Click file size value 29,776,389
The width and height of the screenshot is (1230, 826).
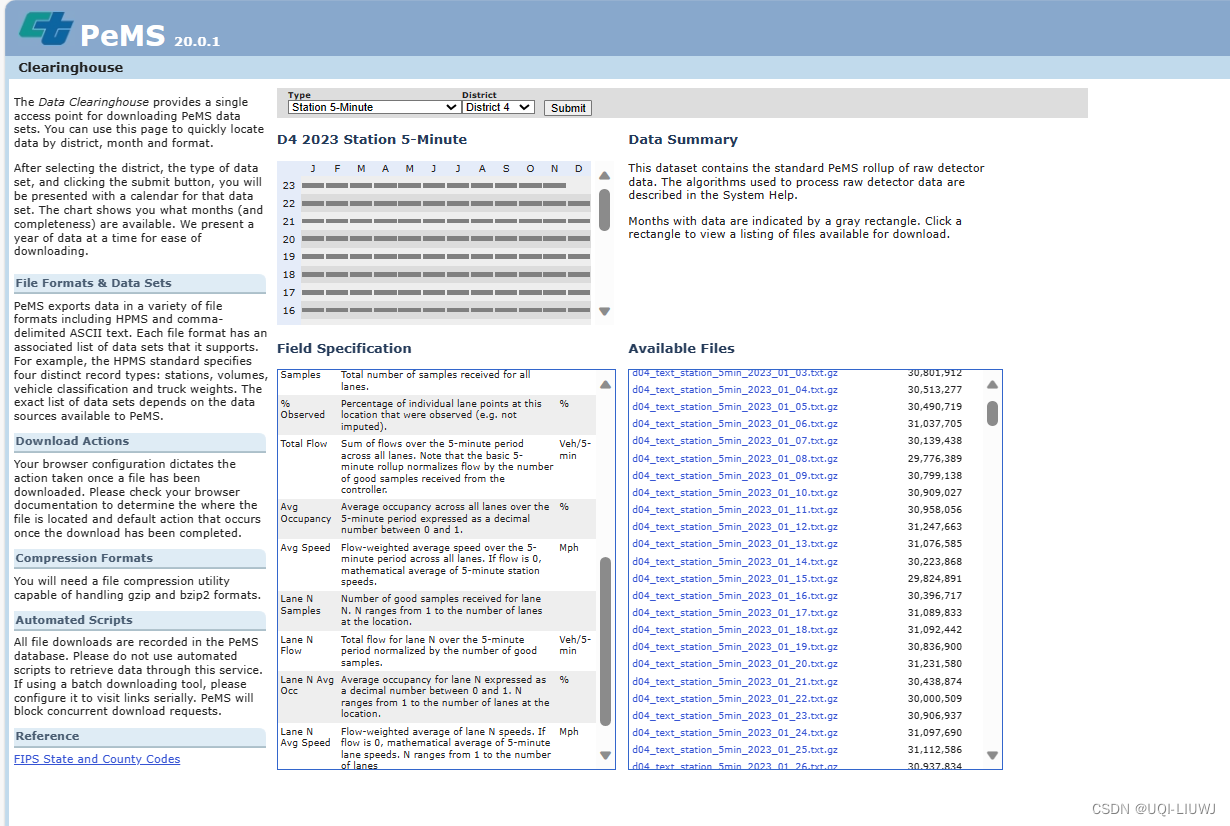coord(935,459)
